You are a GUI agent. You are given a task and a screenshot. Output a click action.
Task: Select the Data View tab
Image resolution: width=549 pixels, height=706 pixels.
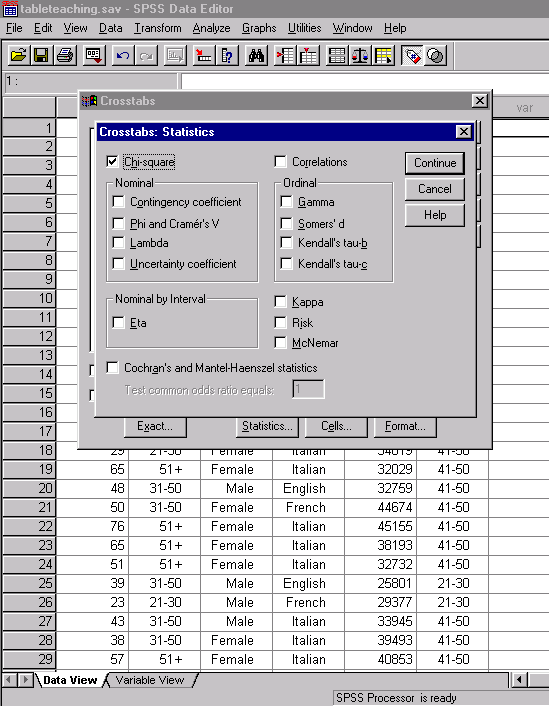[70, 680]
